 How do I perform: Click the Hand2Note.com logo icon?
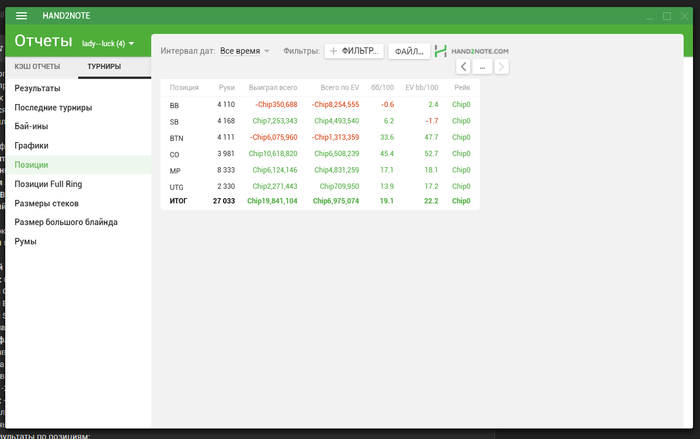click(x=441, y=51)
